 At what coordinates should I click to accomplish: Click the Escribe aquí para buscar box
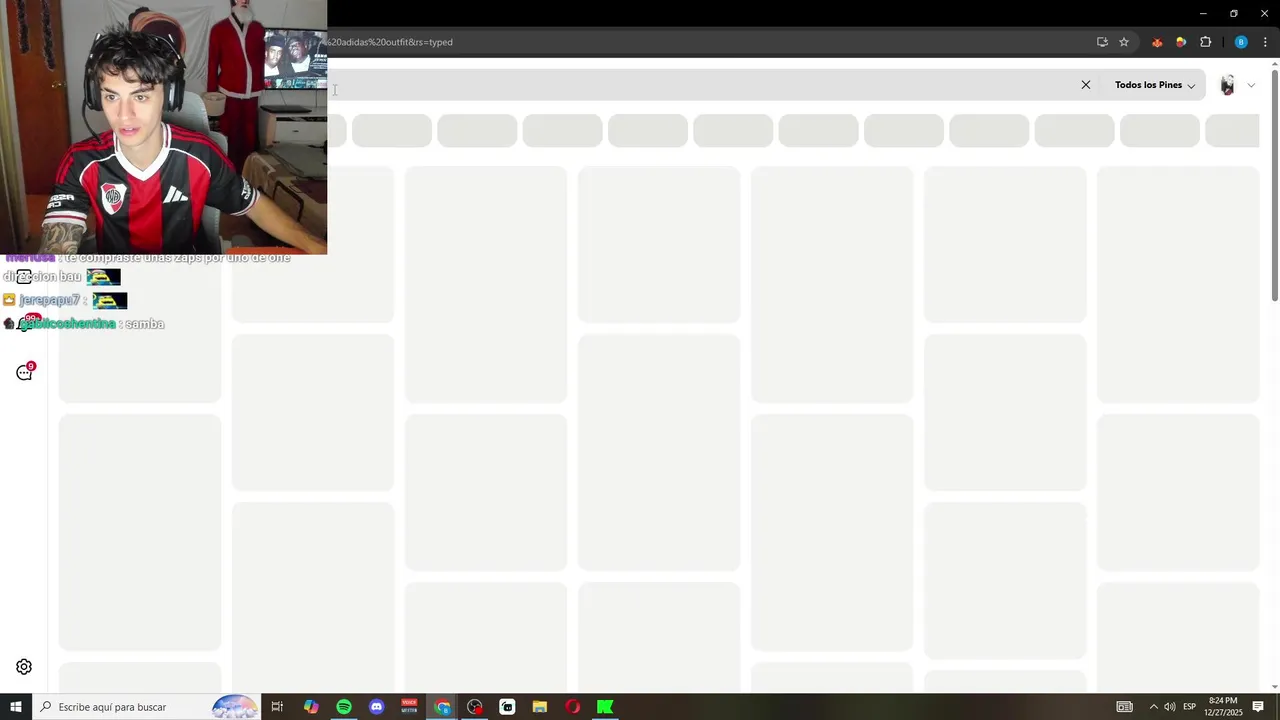147,707
